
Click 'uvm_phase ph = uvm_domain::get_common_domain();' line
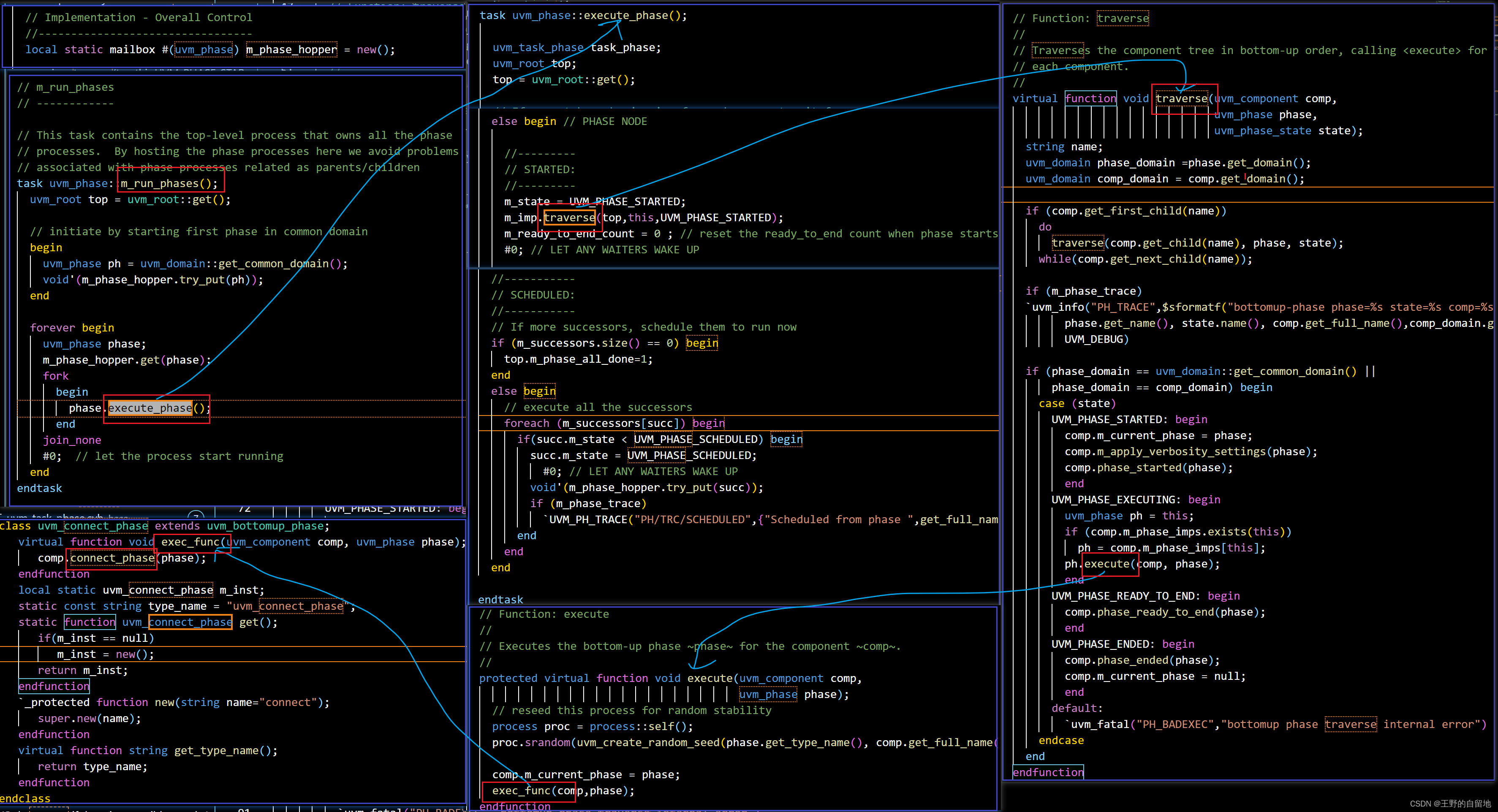(x=195, y=264)
